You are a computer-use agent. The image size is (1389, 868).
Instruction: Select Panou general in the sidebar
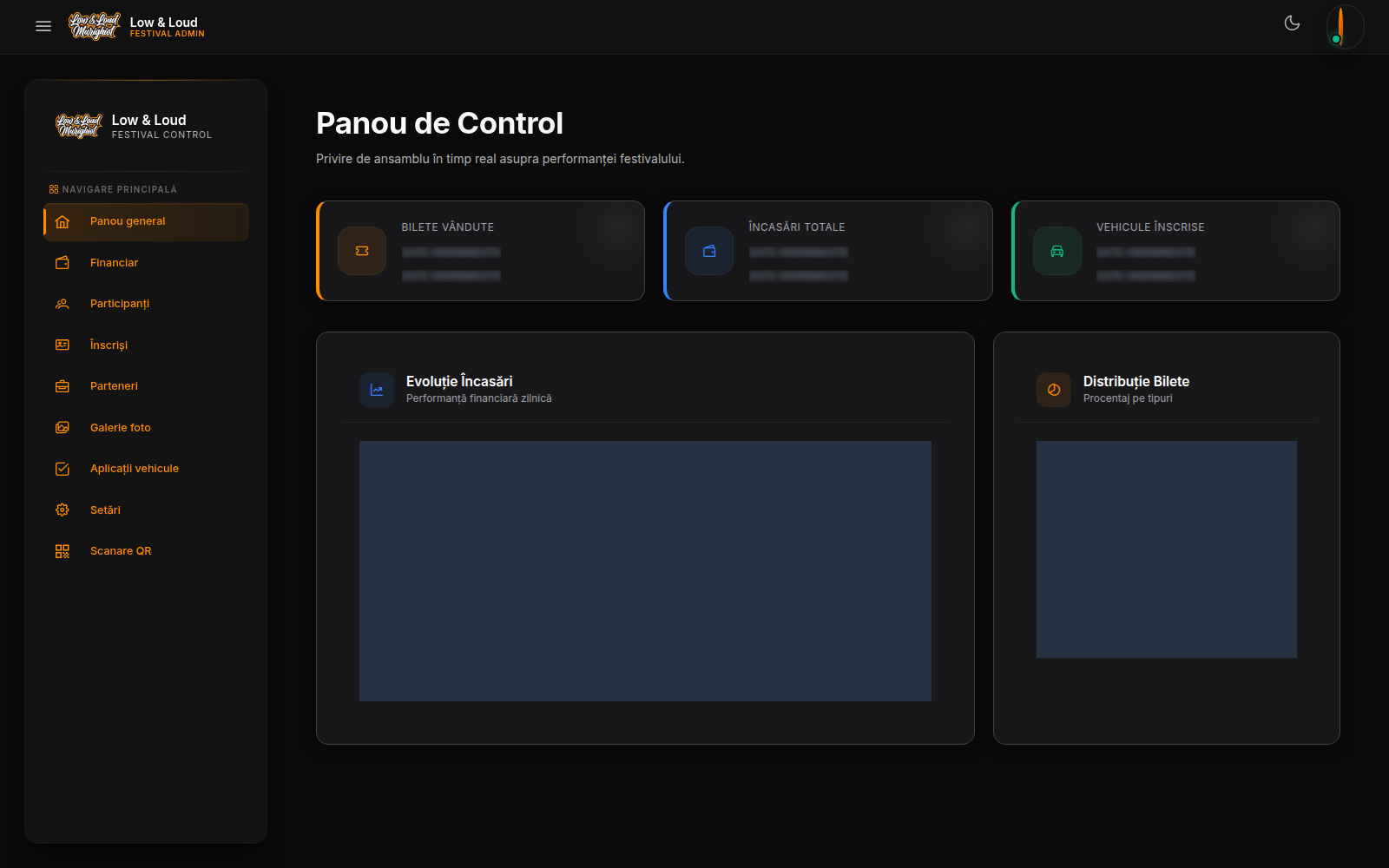(146, 221)
